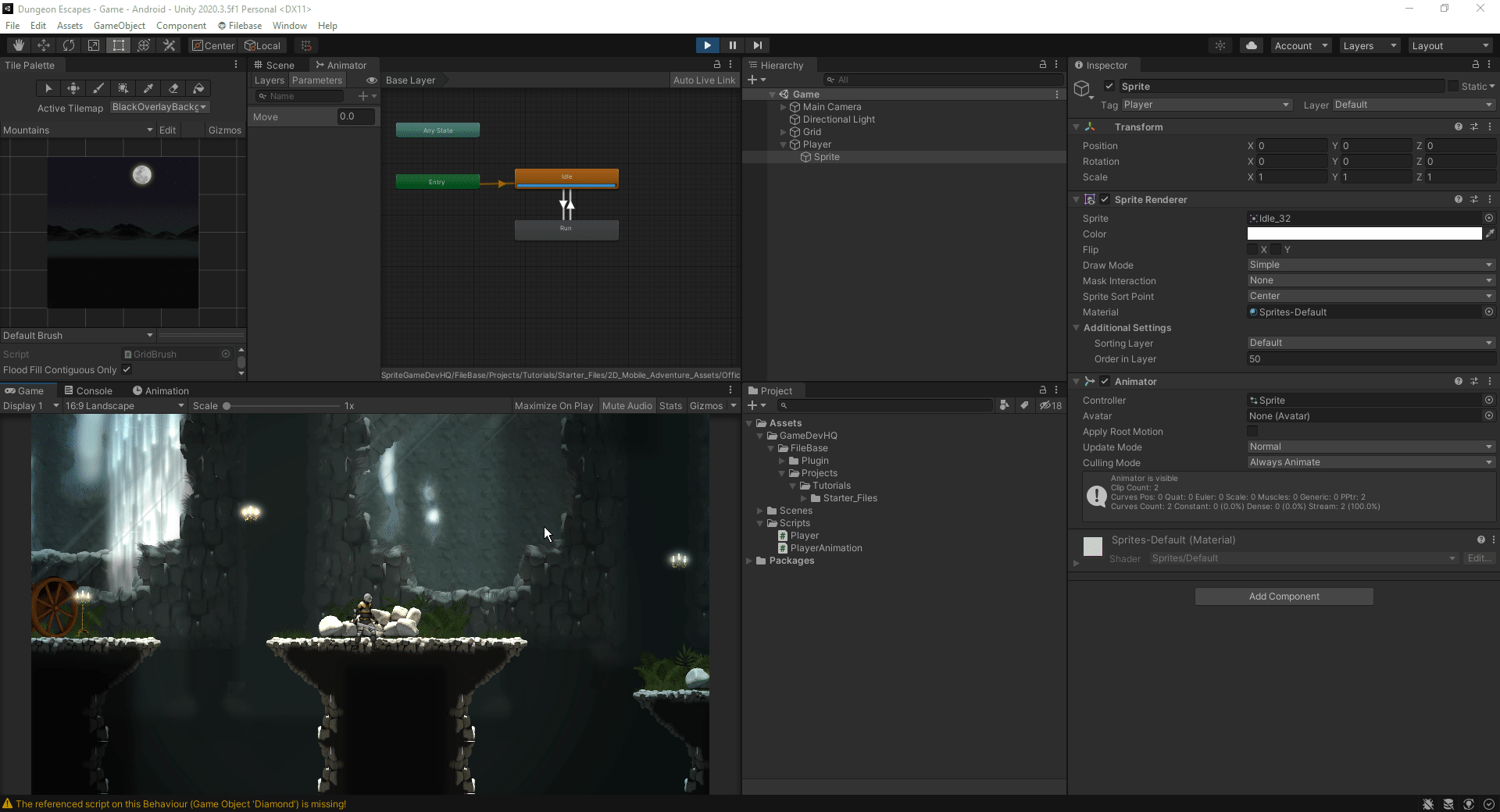Click the Step frame button
Image resolution: width=1500 pixels, height=812 pixels.
pyautogui.click(x=757, y=45)
